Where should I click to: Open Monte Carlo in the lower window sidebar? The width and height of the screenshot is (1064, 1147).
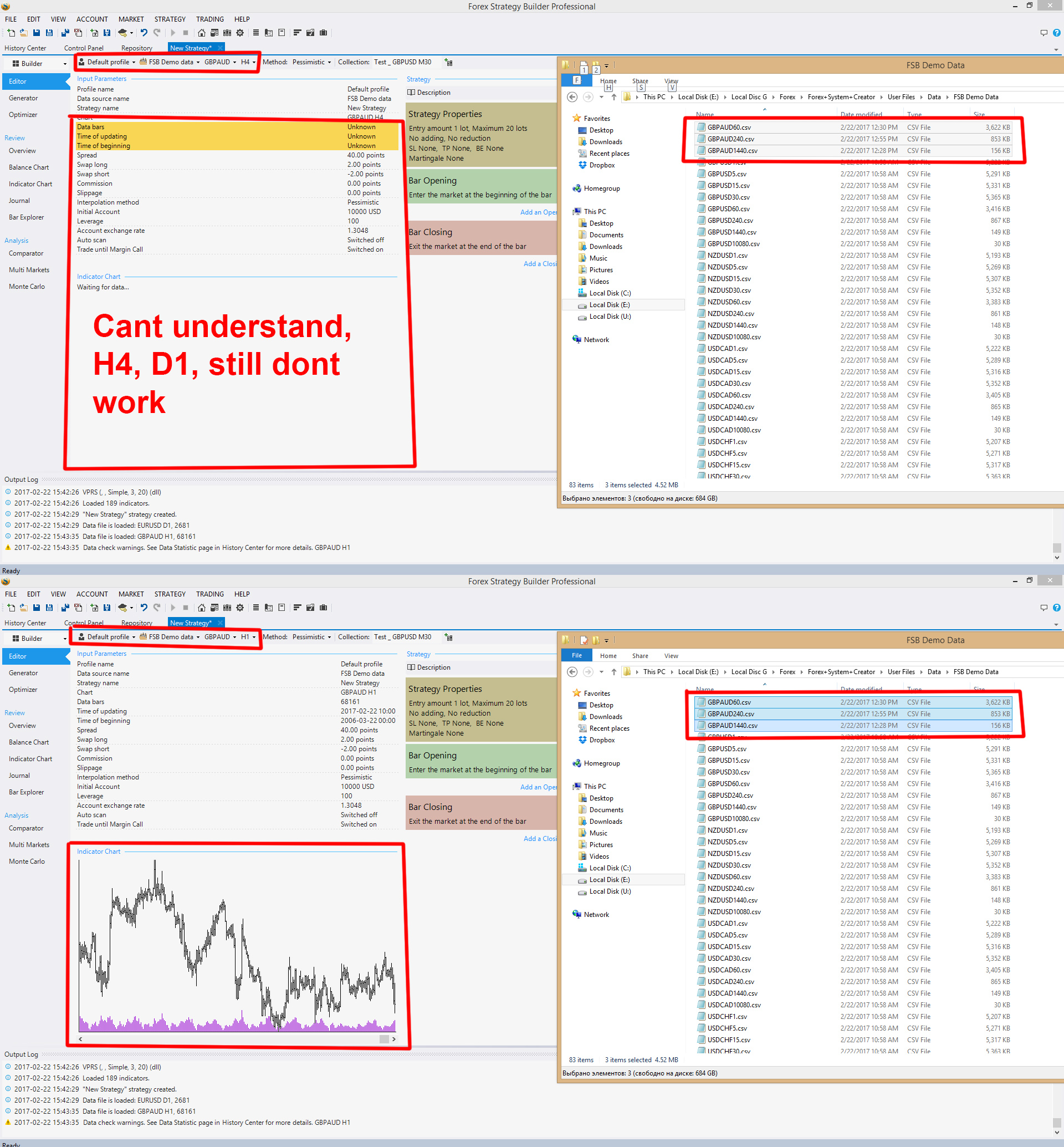pyautogui.click(x=27, y=861)
